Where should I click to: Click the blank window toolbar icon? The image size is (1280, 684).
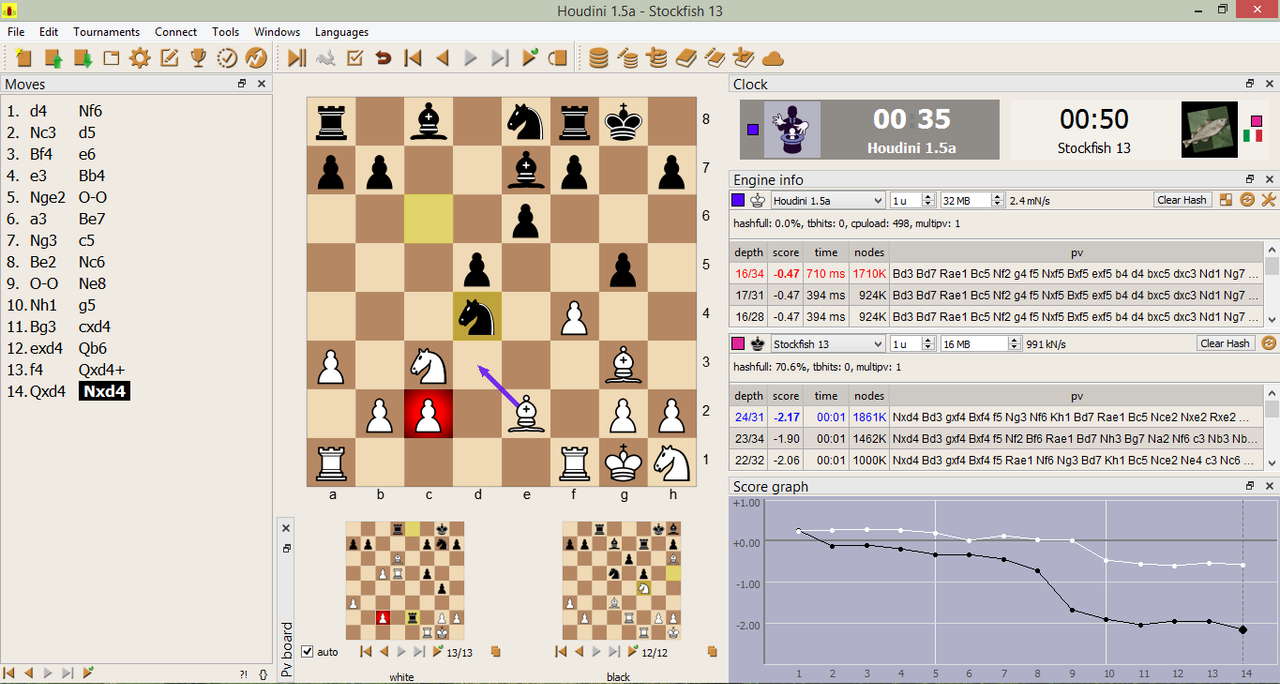point(111,58)
